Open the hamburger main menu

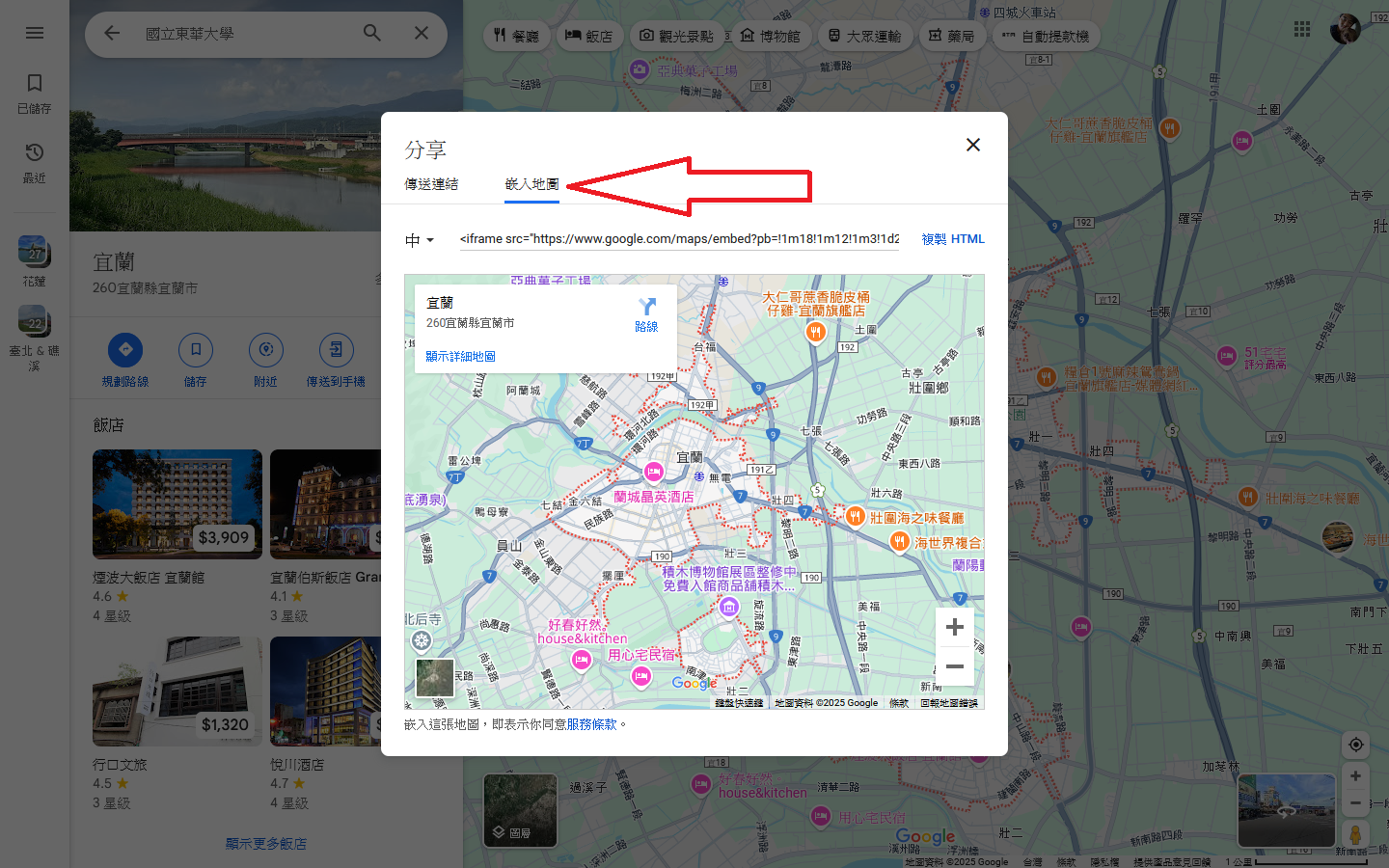(35, 33)
